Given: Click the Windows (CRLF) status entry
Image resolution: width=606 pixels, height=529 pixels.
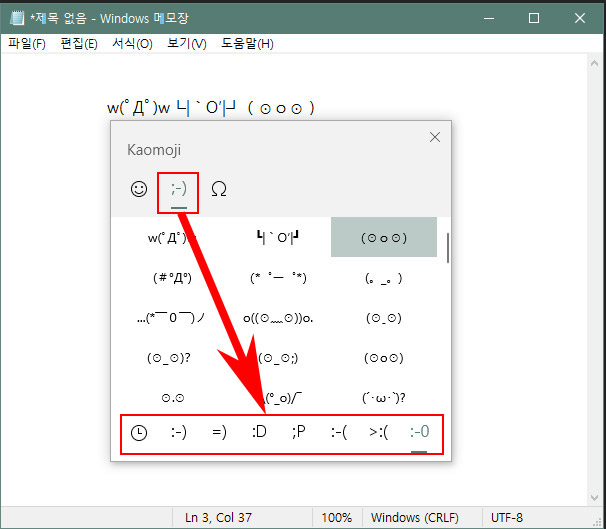Looking at the screenshot, I should coord(415,517).
